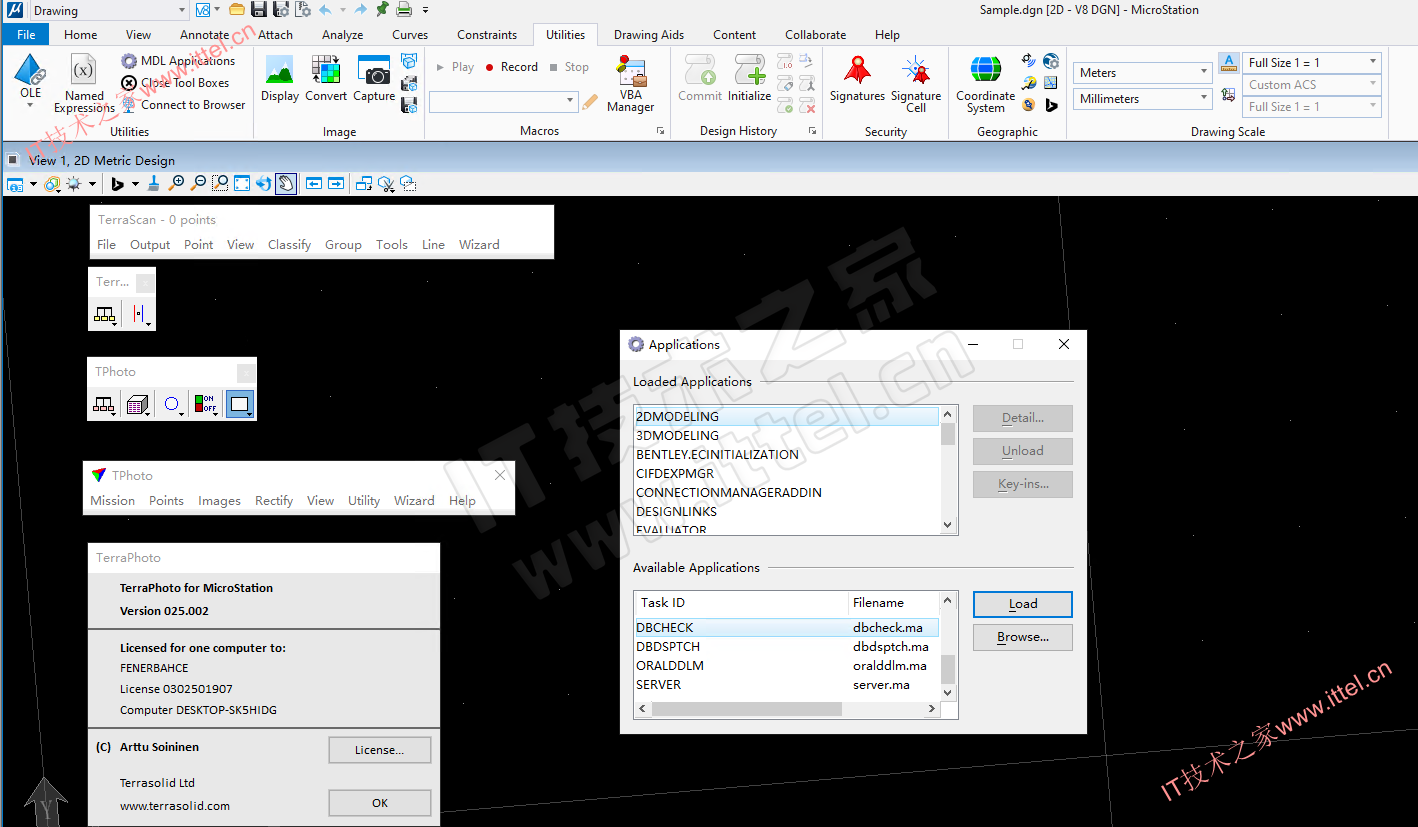Click Record macro button

pos(511,67)
